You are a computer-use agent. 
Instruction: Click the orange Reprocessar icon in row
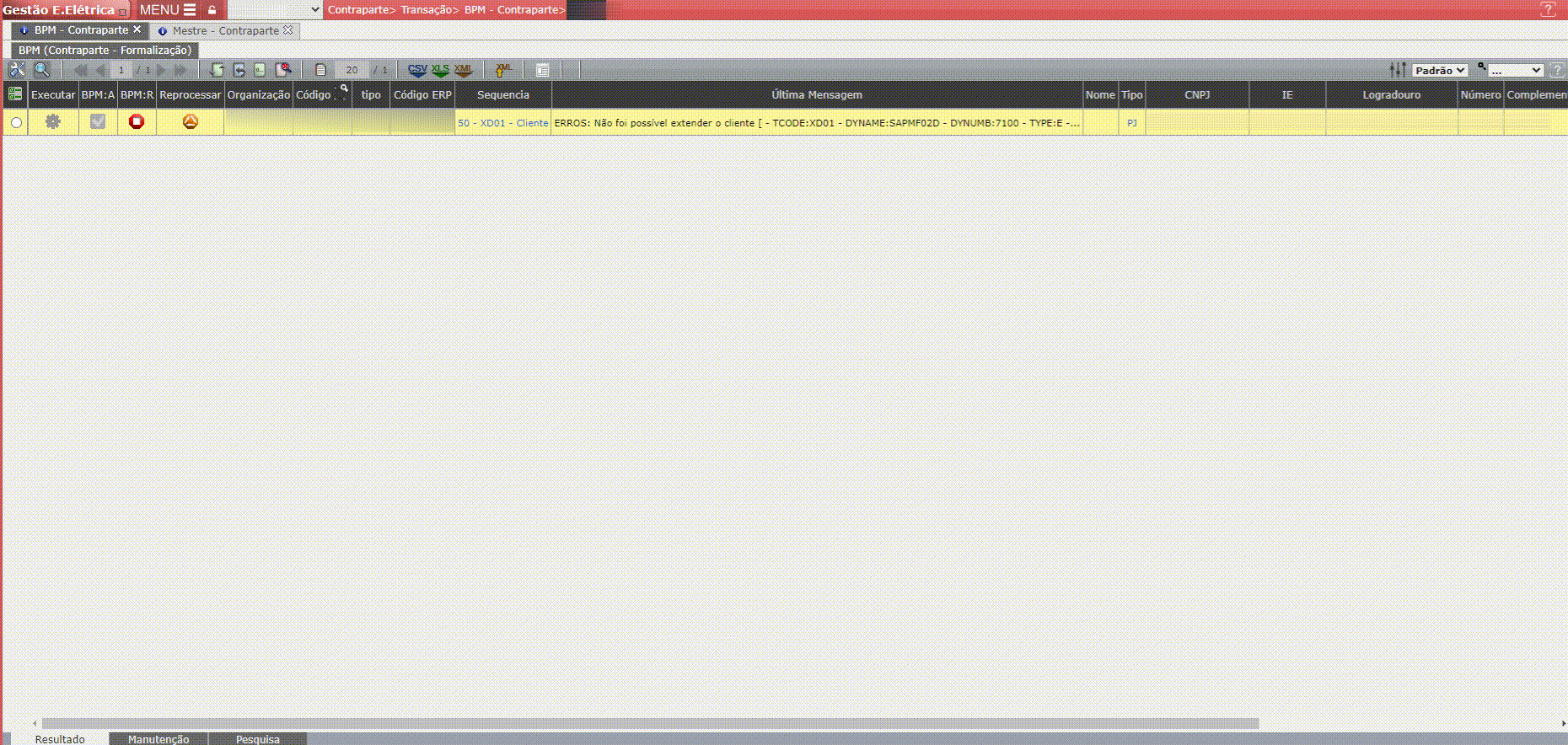(x=191, y=122)
